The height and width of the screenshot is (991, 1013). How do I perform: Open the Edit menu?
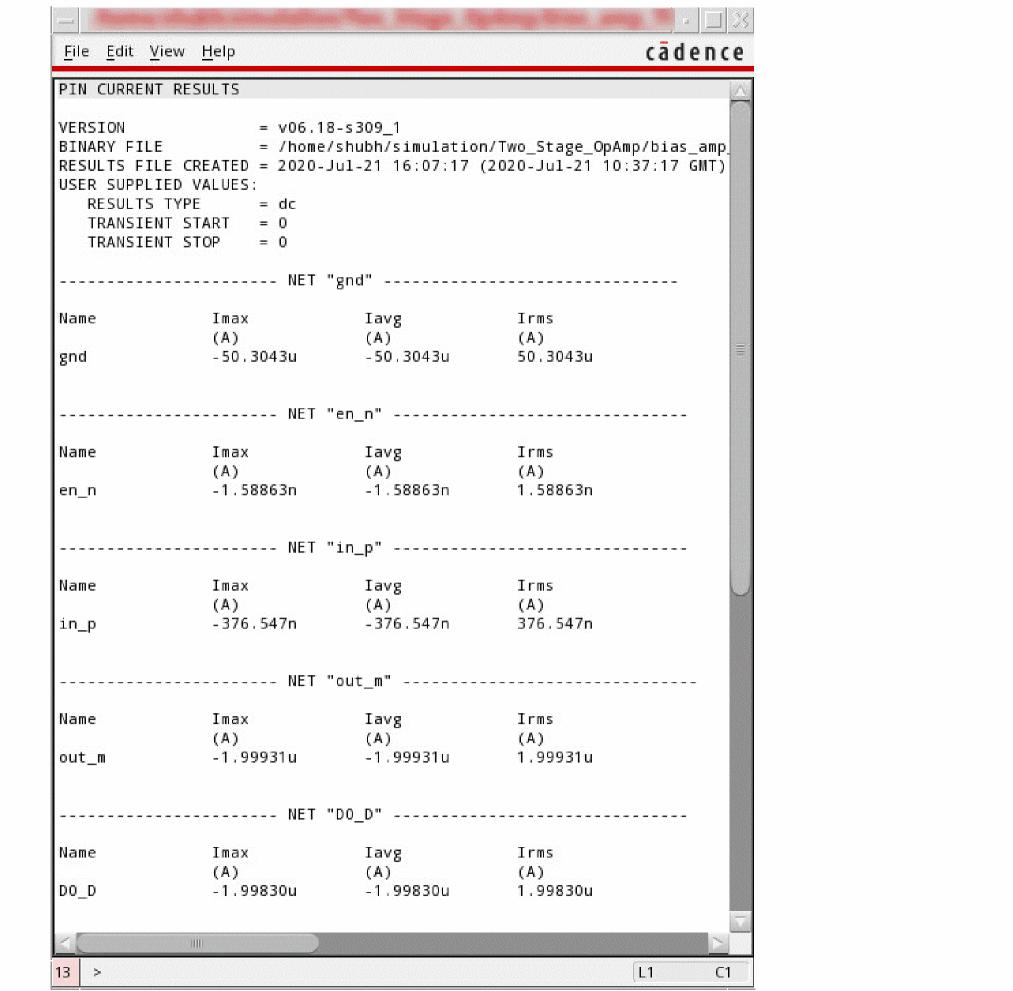(120, 52)
